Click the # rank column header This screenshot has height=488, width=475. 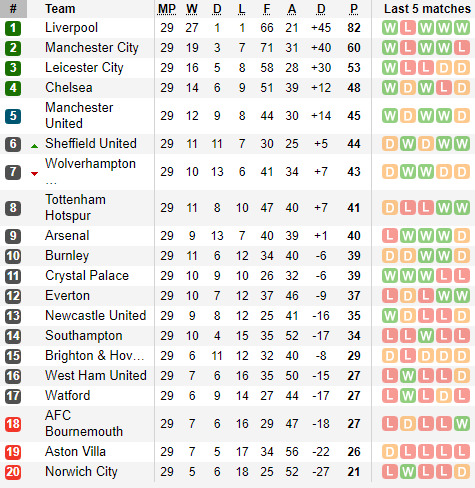click(13, 9)
